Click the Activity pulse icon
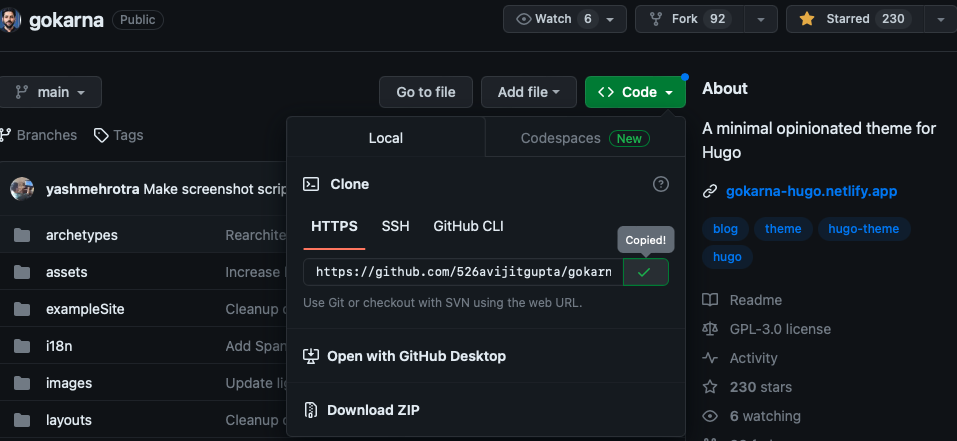The image size is (957, 441). click(x=710, y=358)
